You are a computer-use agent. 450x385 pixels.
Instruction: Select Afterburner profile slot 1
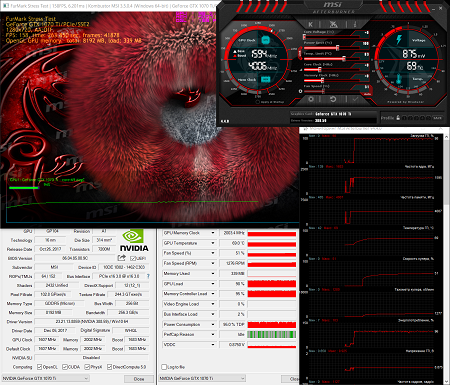click(x=404, y=118)
